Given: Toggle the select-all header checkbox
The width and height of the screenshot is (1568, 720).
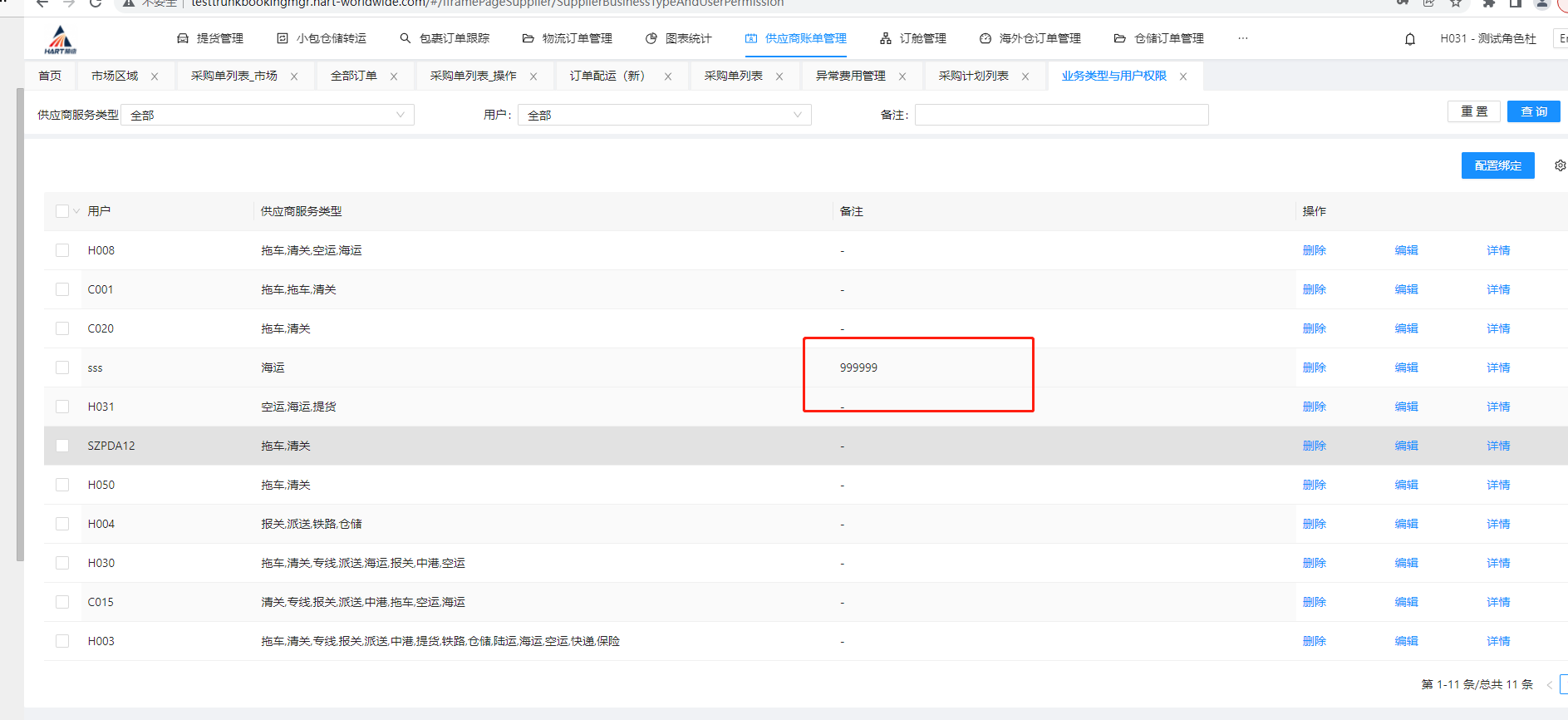Looking at the screenshot, I should point(62,211).
